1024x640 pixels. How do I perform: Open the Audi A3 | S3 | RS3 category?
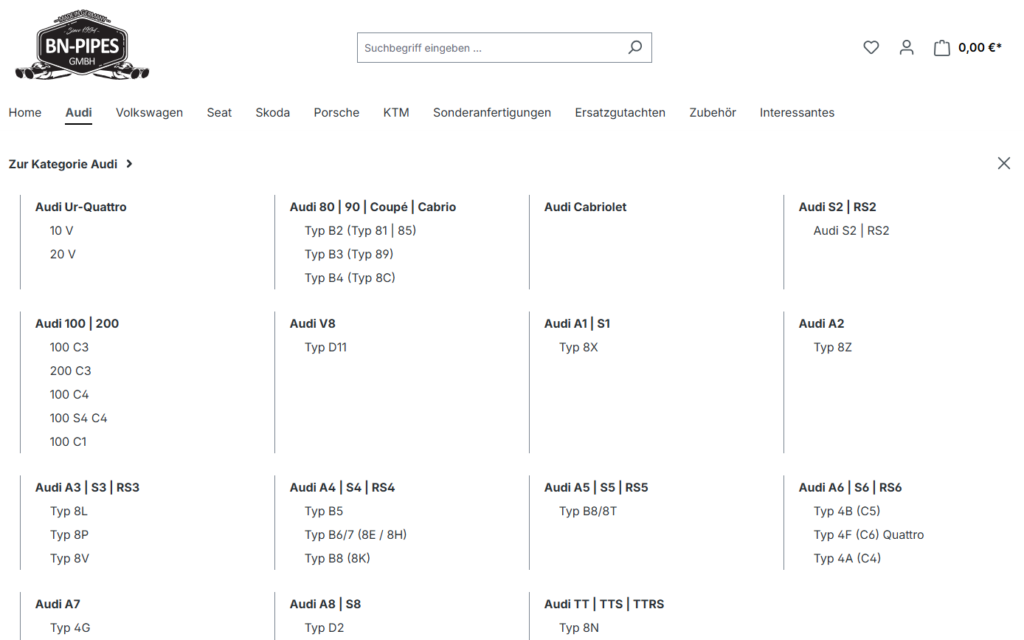point(88,487)
